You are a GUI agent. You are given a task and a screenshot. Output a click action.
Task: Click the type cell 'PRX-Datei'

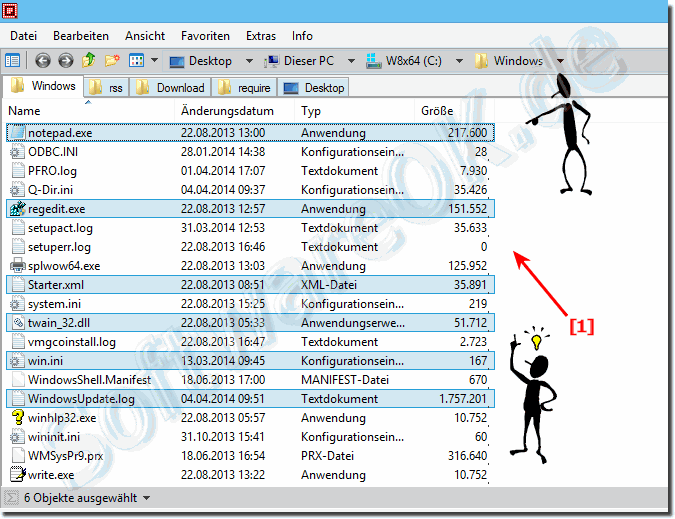[x=327, y=456]
